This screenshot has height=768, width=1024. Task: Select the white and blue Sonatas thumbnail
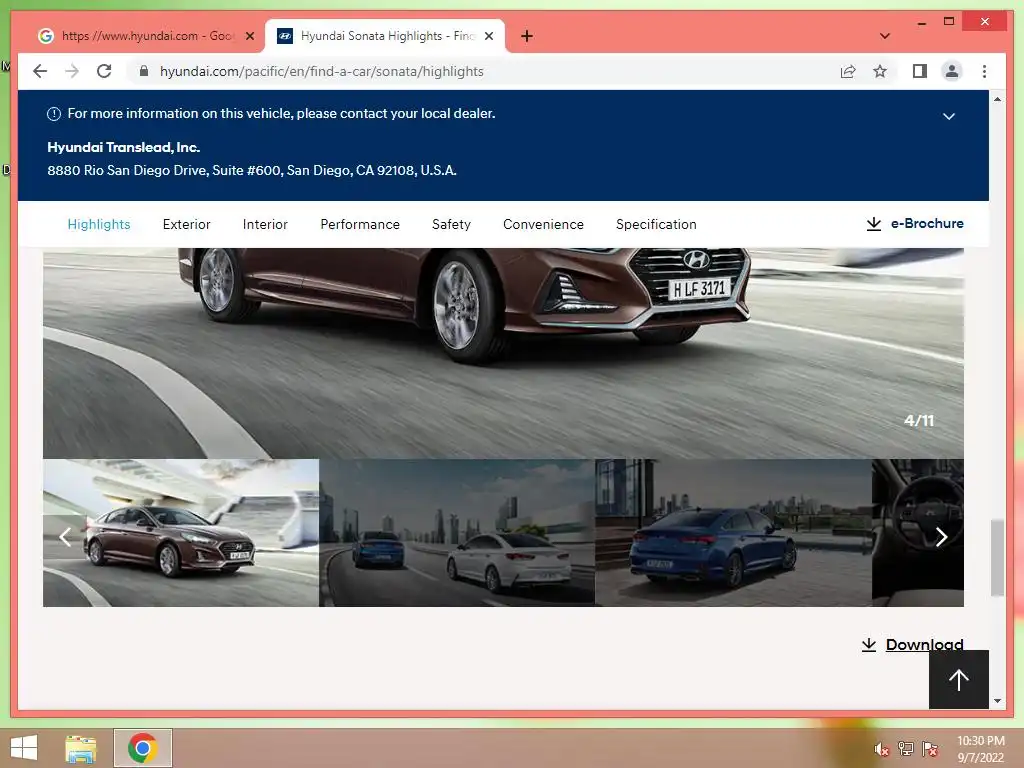click(x=457, y=533)
